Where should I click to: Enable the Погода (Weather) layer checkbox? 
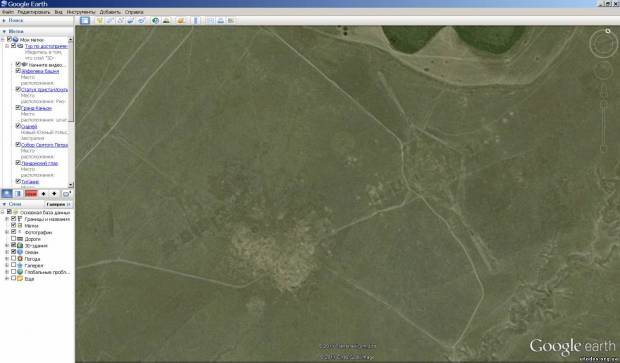(13, 259)
